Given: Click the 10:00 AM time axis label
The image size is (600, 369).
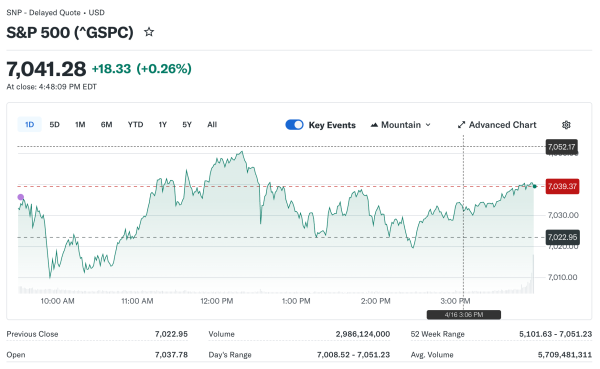Looking at the screenshot, I should point(57,301).
